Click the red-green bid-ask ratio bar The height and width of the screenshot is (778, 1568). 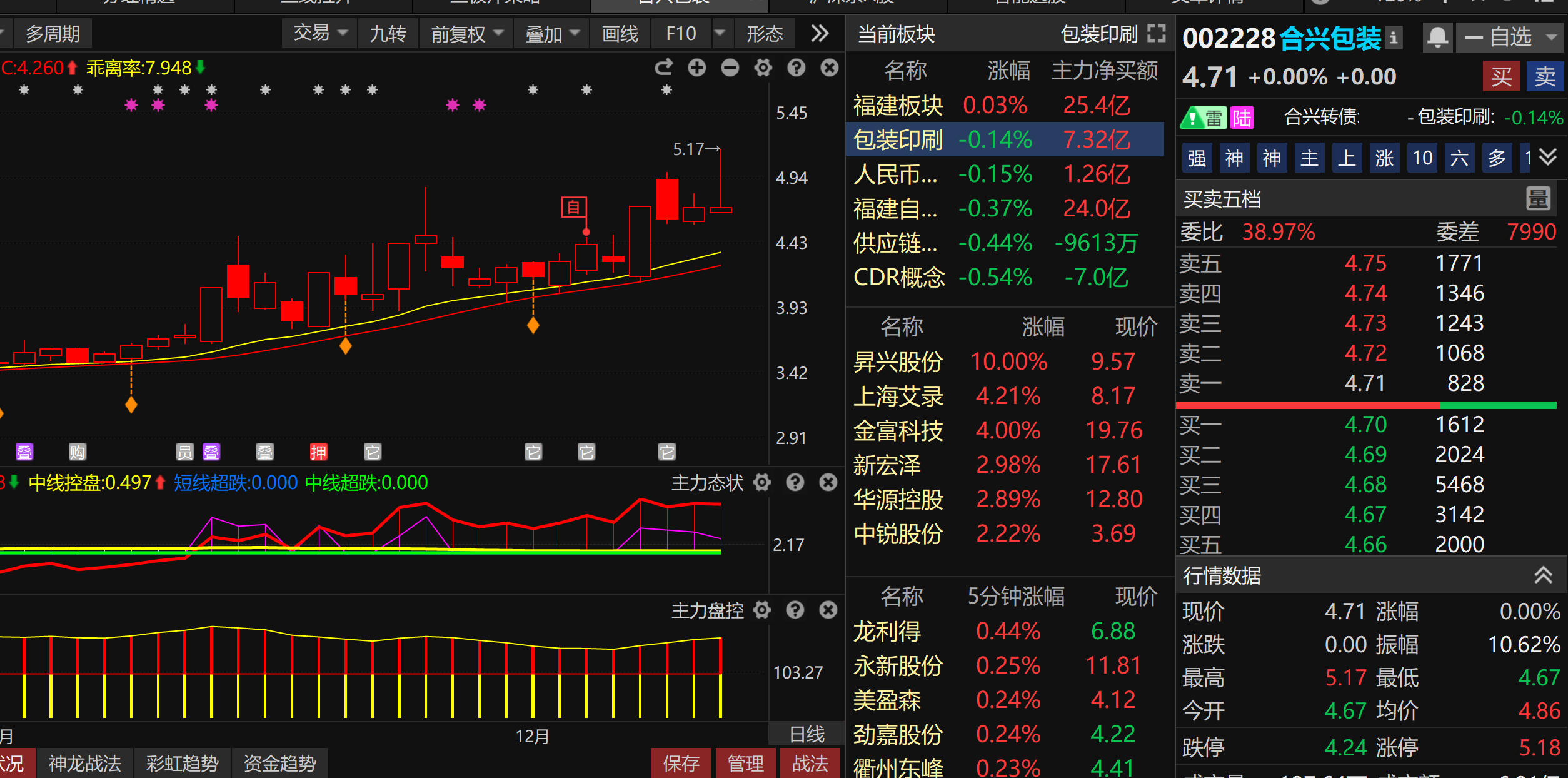click(1365, 405)
